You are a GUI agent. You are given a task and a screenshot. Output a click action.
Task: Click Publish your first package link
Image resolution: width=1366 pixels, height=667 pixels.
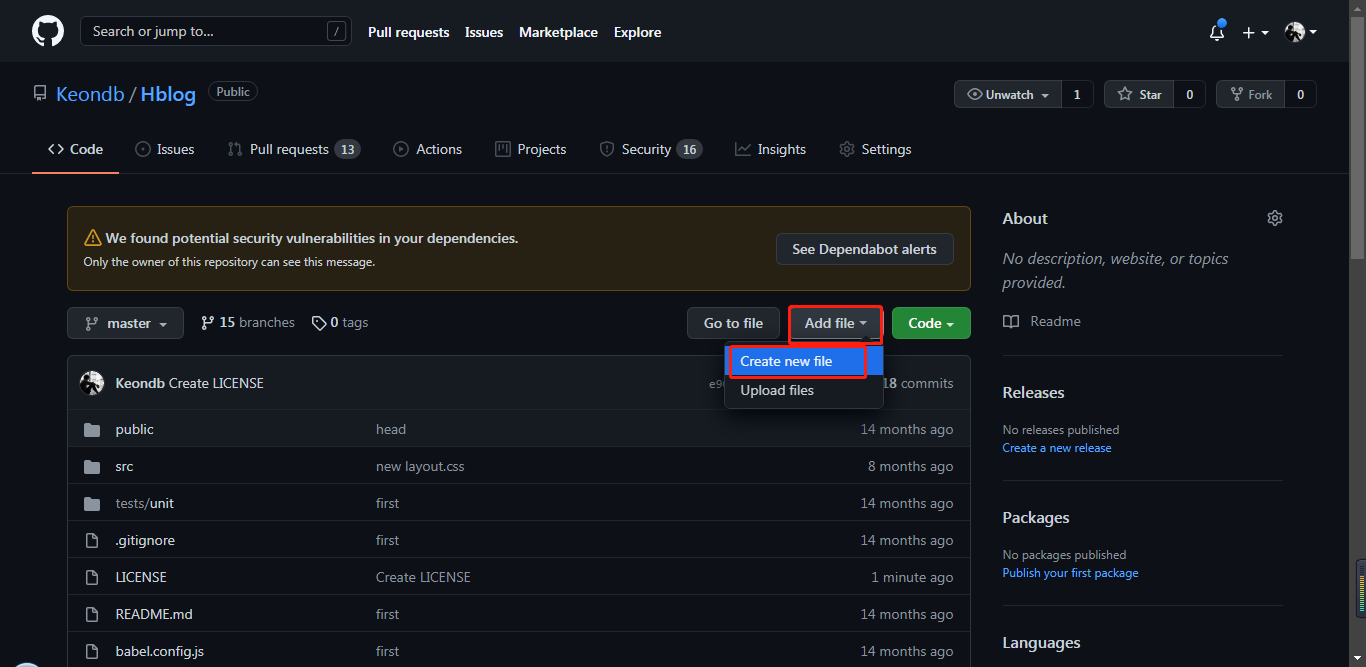1070,573
